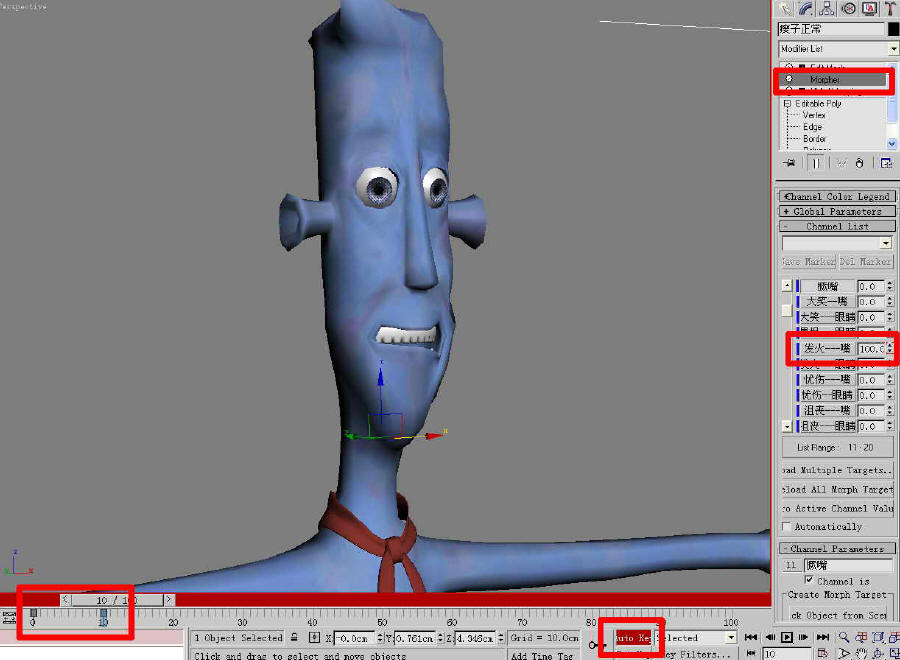Toggle Morpher modifier lightbulb
Viewport: 900px width, 660px height.
[x=789, y=79]
